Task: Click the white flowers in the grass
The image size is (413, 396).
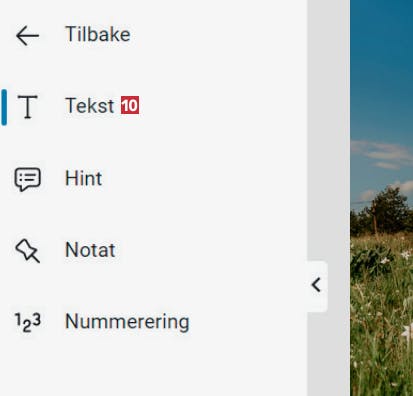Action: pos(406,255)
